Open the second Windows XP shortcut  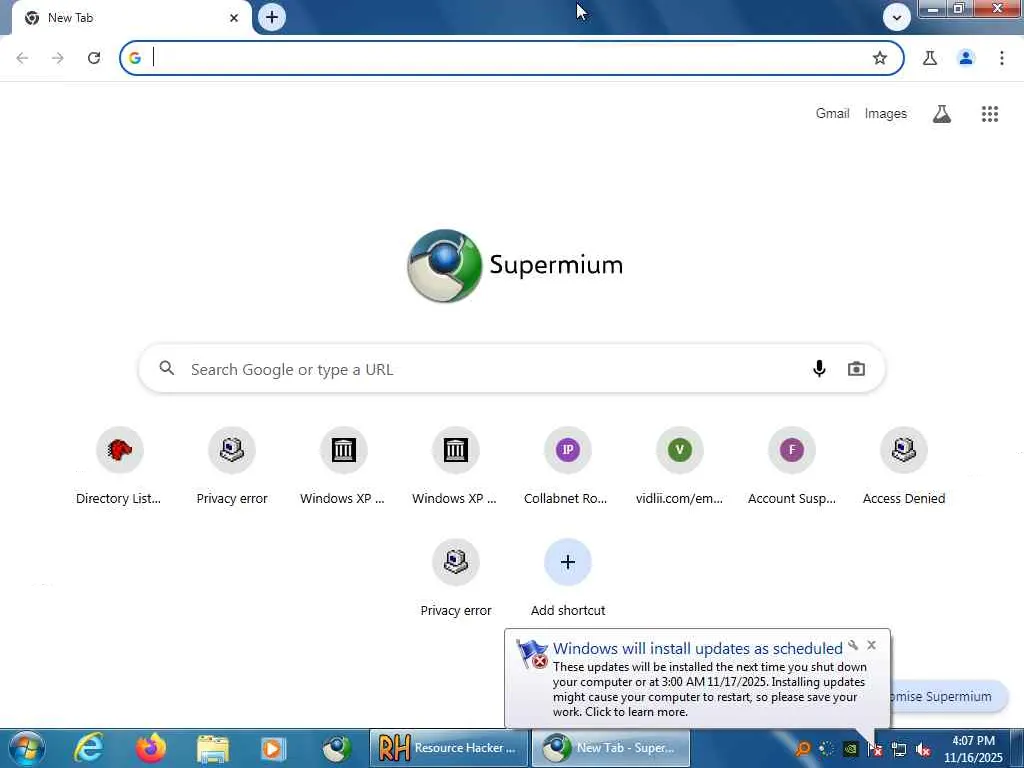(455, 465)
